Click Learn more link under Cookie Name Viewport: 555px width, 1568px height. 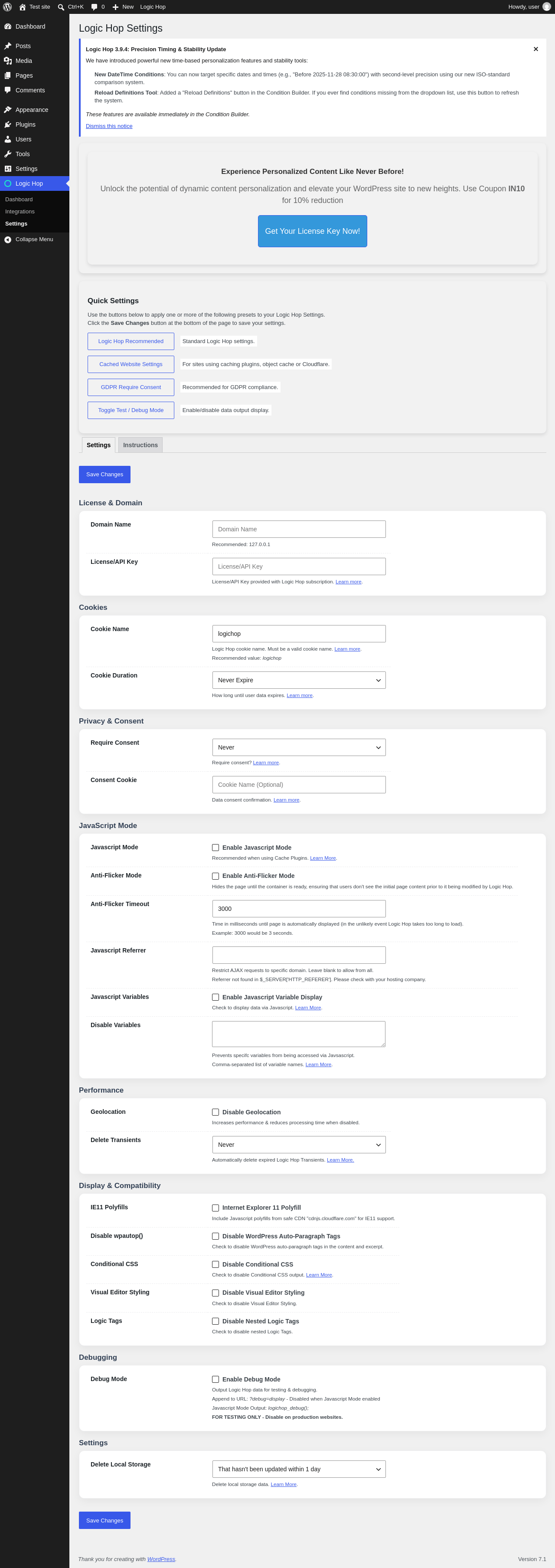pyautogui.click(x=347, y=649)
